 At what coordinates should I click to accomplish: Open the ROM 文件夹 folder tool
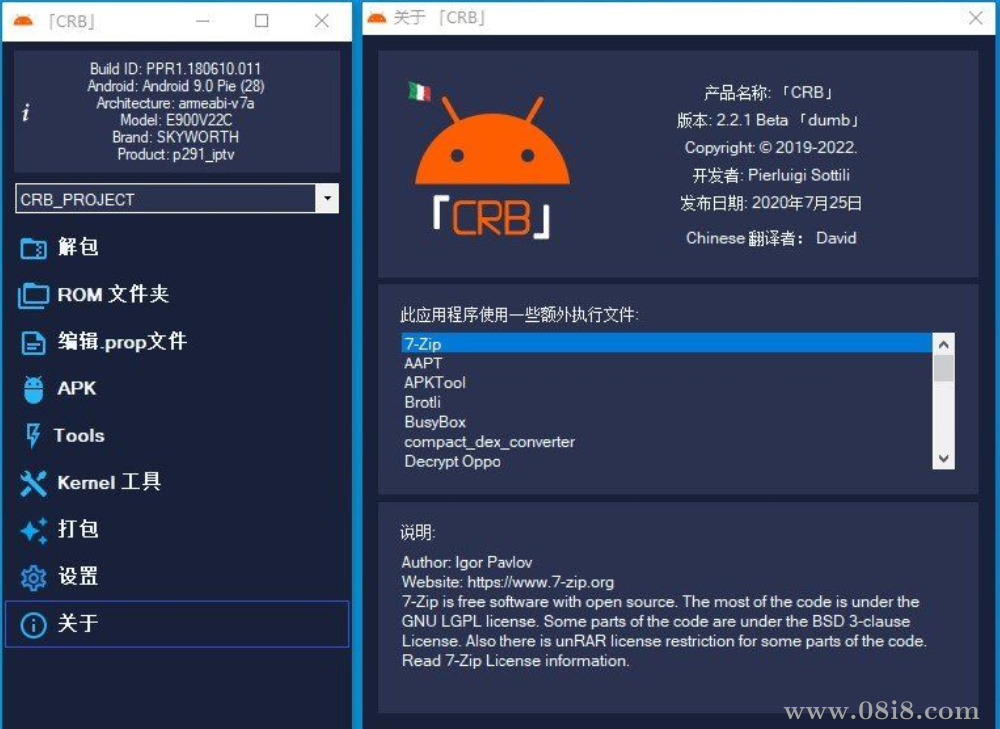(32, 295)
